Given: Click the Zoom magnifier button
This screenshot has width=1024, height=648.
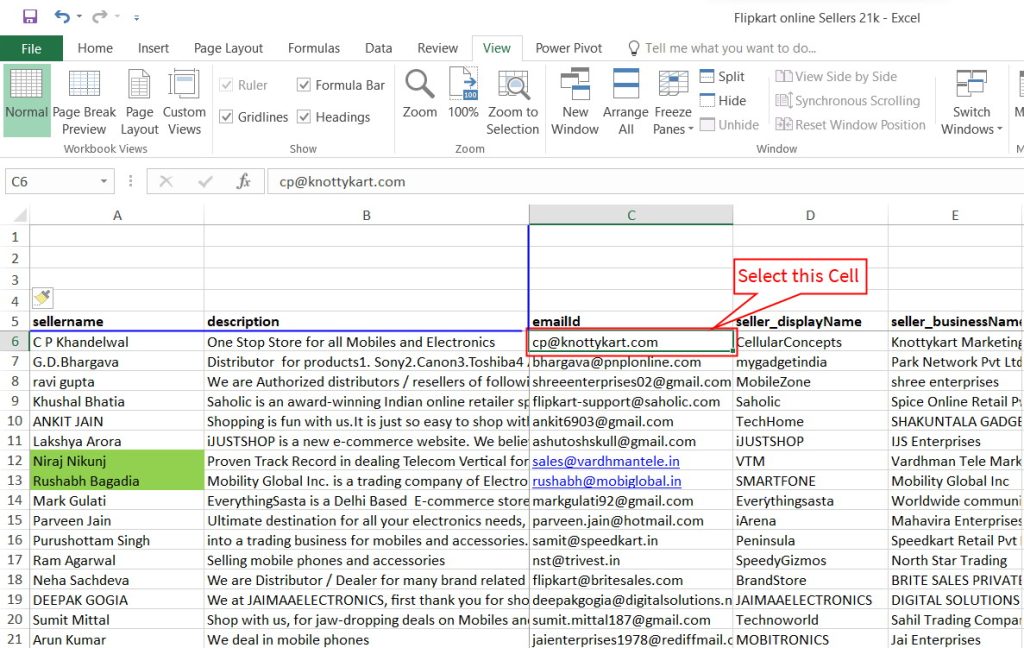Looking at the screenshot, I should click(420, 93).
